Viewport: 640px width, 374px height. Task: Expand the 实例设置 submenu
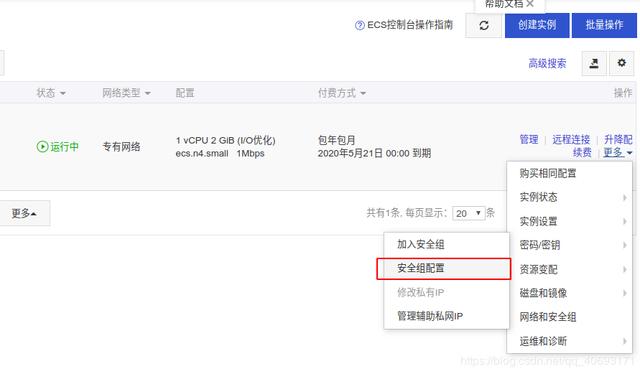(x=569, y=222)
